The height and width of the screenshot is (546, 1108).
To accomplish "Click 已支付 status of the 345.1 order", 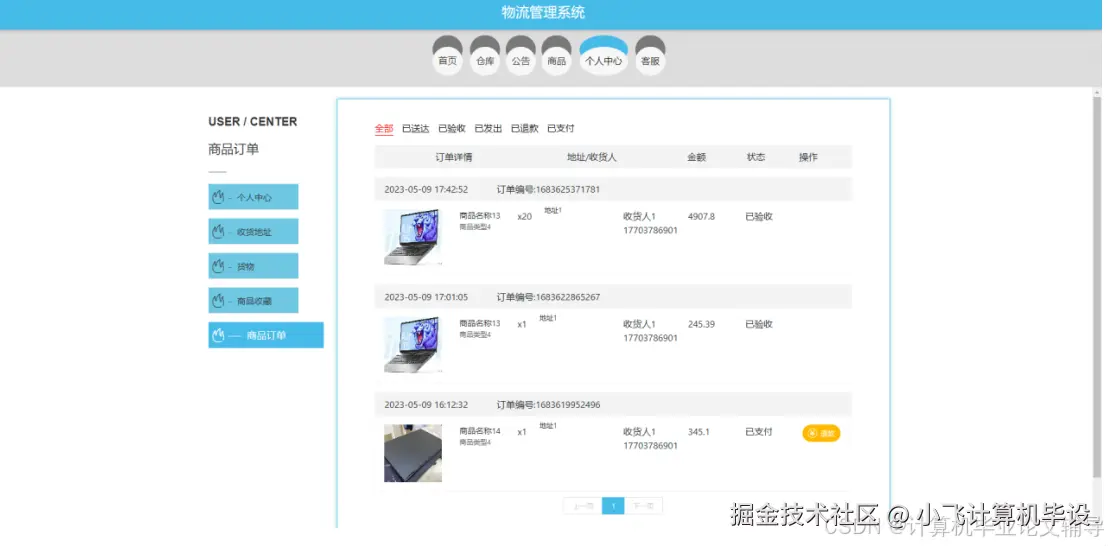I will click(759, 432).
